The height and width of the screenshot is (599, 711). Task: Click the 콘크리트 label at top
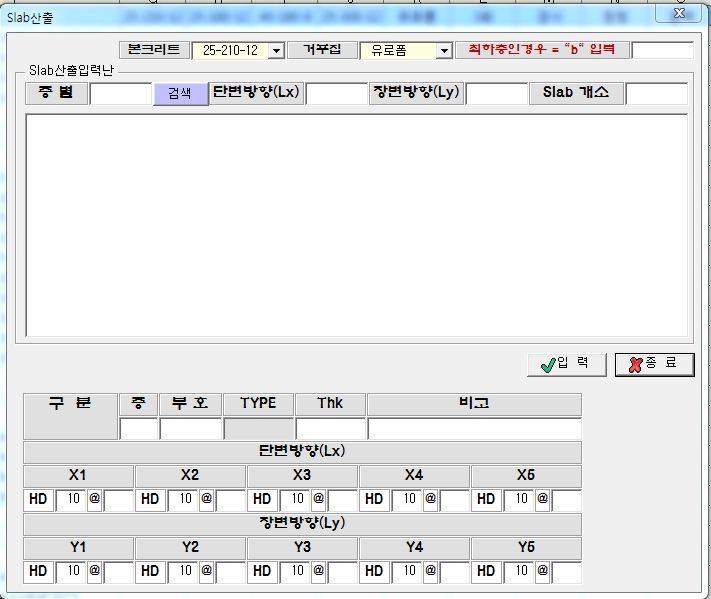coord(154,49)
